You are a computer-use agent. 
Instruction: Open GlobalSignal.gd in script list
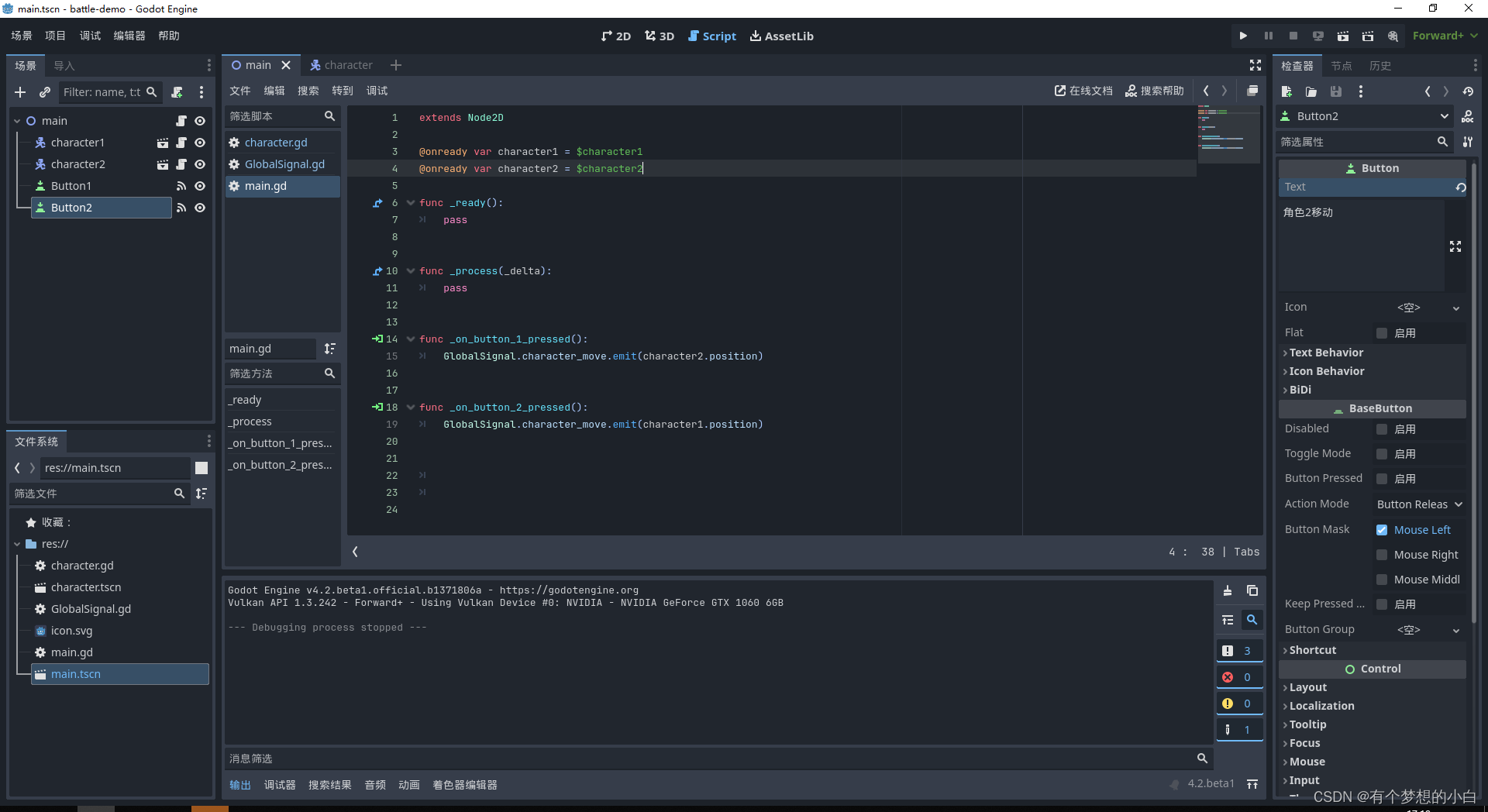click(x=283, y=164)
